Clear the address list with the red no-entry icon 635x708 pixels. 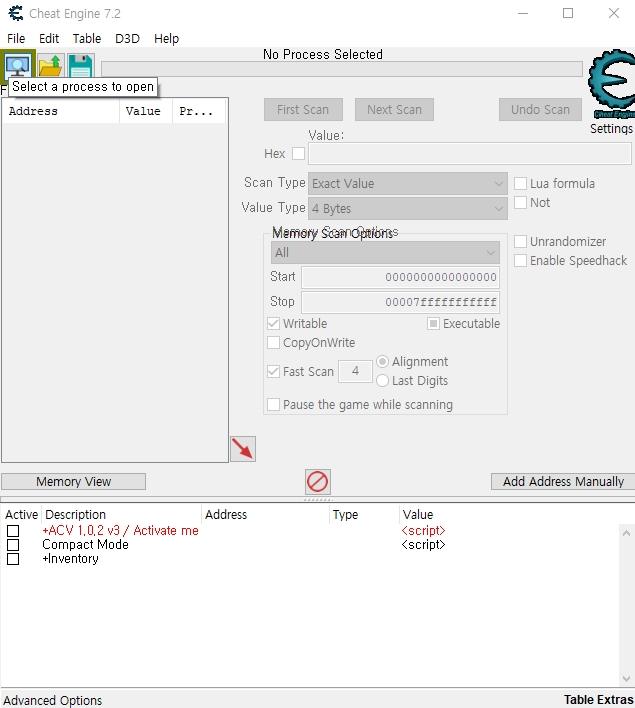pos(318,482)
